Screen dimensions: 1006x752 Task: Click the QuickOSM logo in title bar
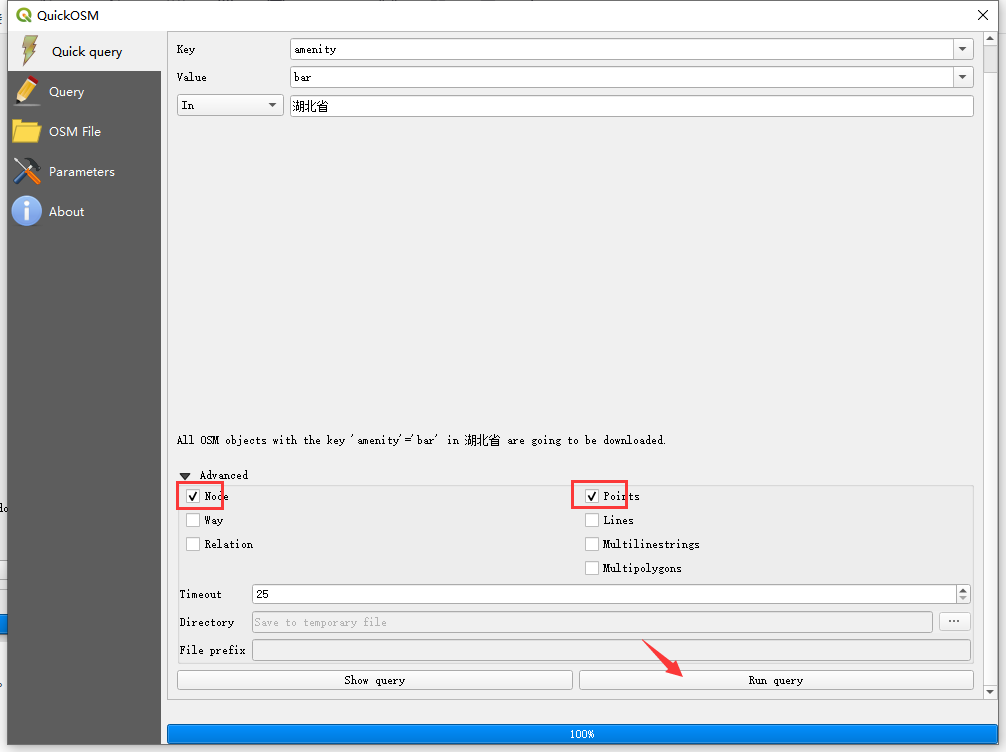(24, 15)
